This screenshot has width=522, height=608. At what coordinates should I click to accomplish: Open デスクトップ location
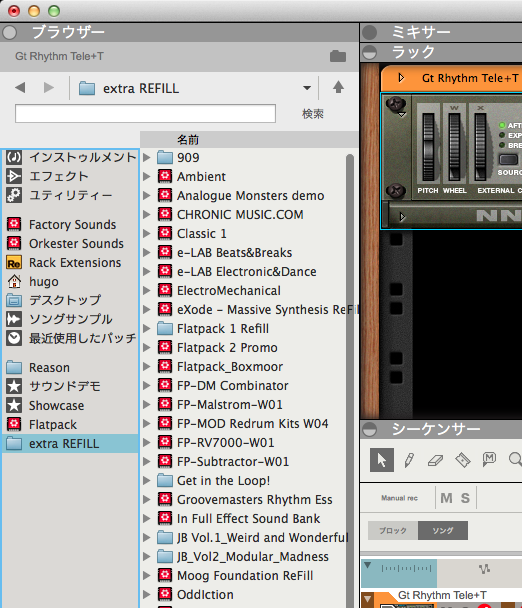pos(54,300)
